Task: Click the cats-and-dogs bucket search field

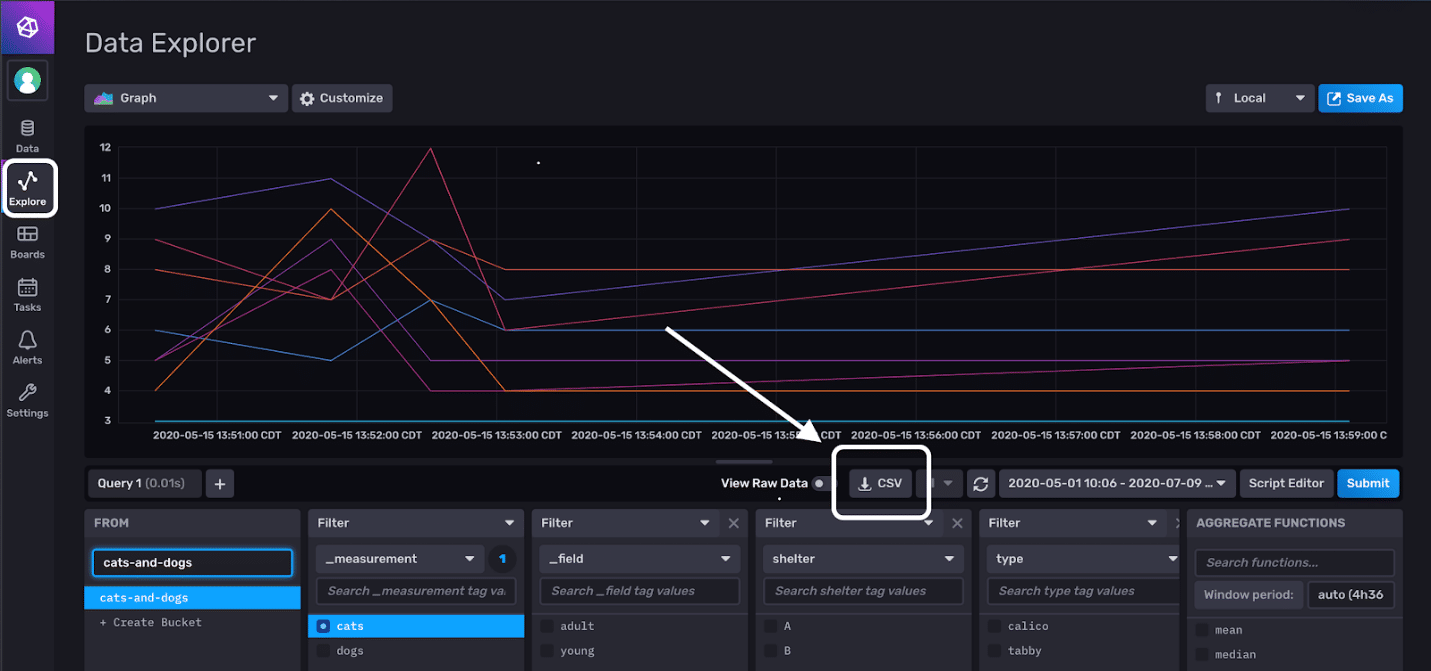Action: pyautogui.click(x=191, y=562)
